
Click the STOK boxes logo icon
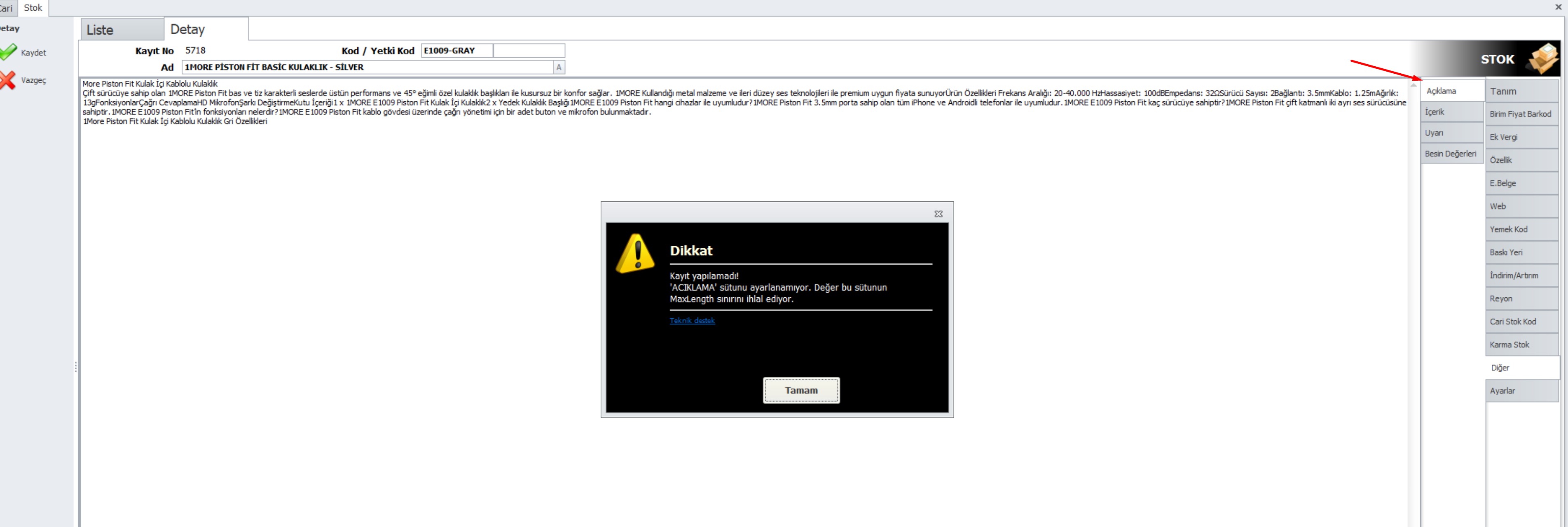(x=1543, y=59)
